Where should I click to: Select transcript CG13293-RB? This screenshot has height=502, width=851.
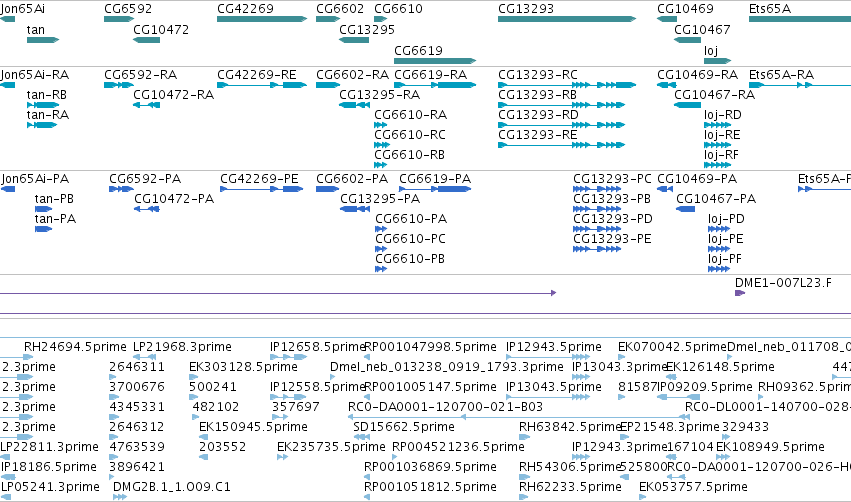(538, 95)
